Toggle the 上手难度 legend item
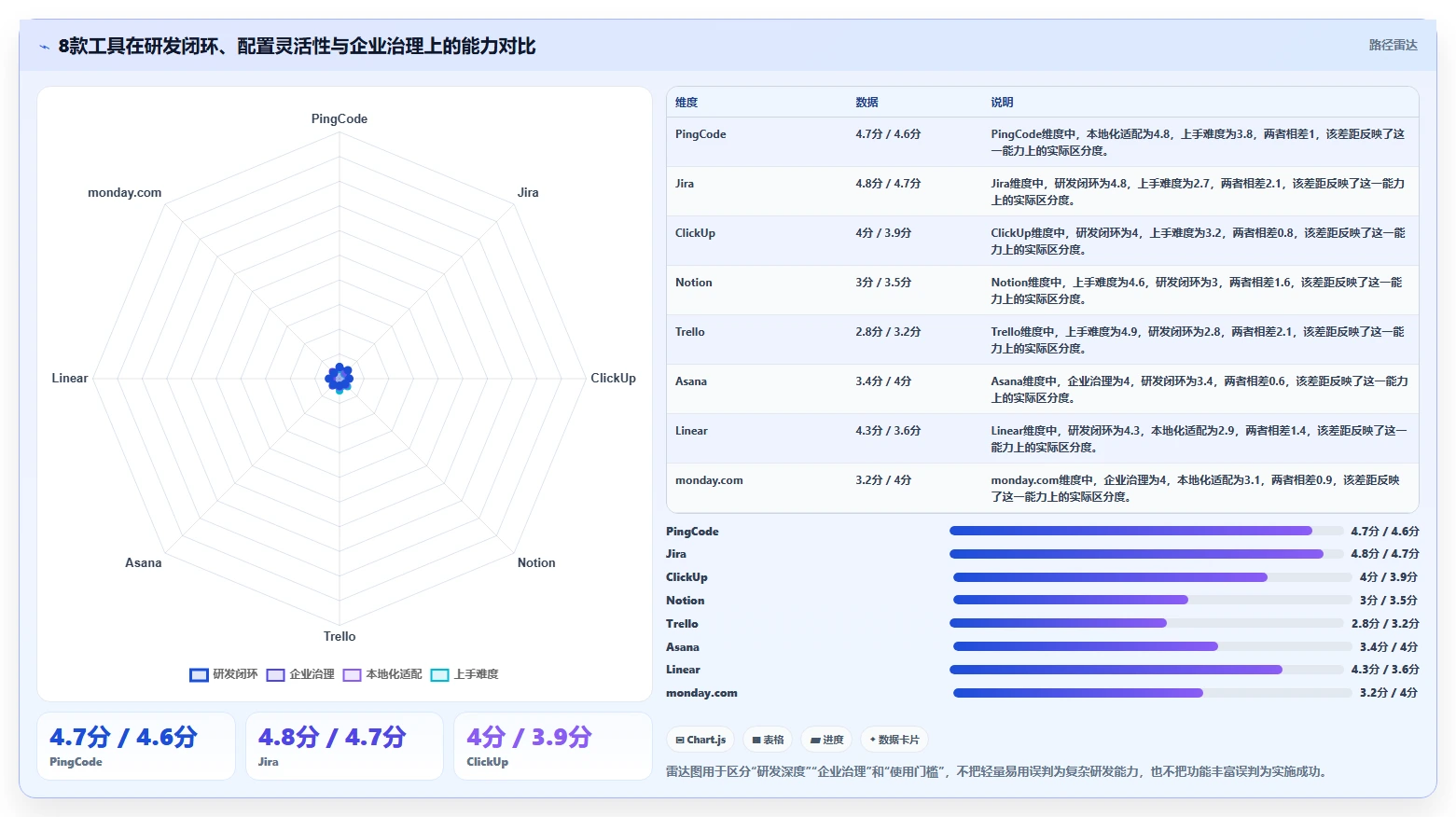This screenshot has width=1456, height=817. point(465,674)
